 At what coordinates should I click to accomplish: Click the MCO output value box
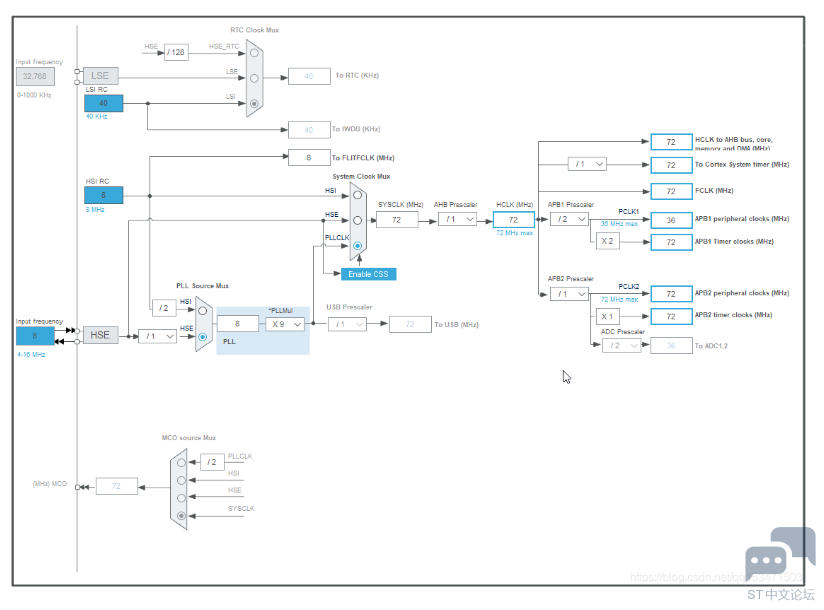tap(117, 486)
